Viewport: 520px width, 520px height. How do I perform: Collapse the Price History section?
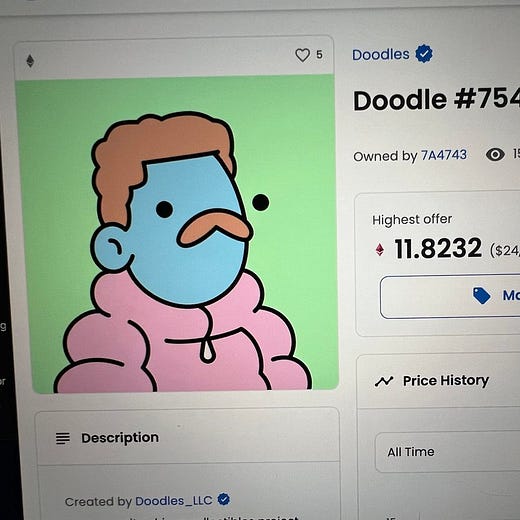click(x=438, y=381)
